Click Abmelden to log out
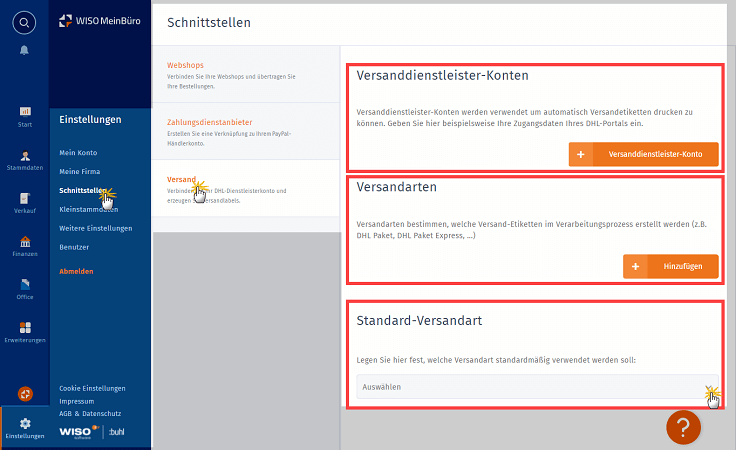736x450 pixels. (x=76, y=271)
